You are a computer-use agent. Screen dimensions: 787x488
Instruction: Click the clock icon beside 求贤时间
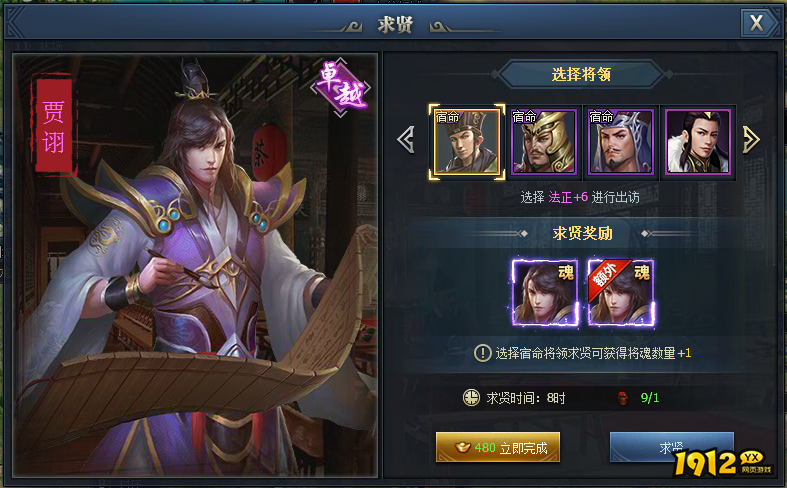(471, 398)
